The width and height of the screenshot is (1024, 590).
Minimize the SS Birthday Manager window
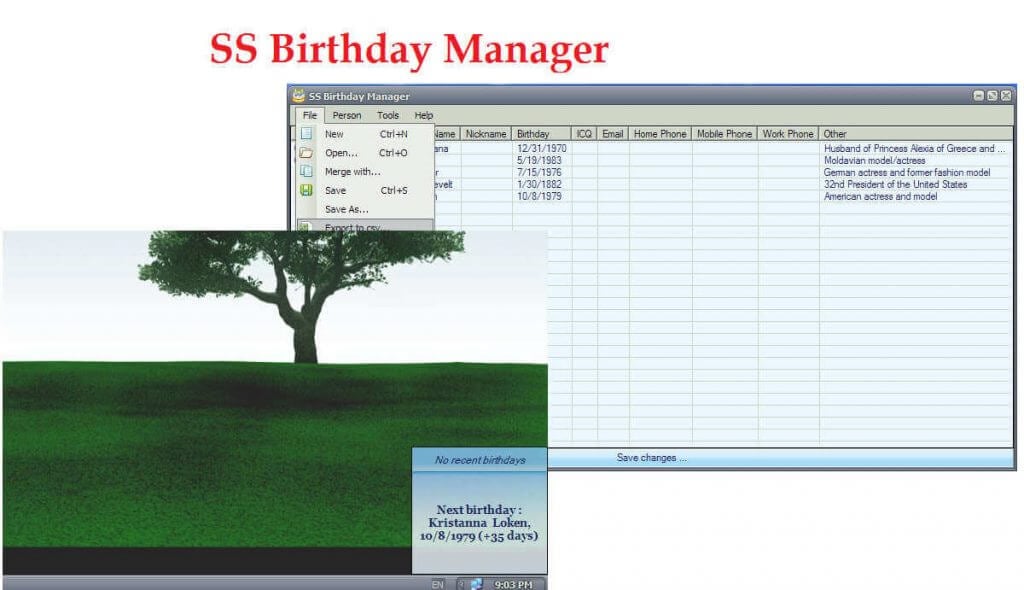pyautogui.click(x=978, y=95)
